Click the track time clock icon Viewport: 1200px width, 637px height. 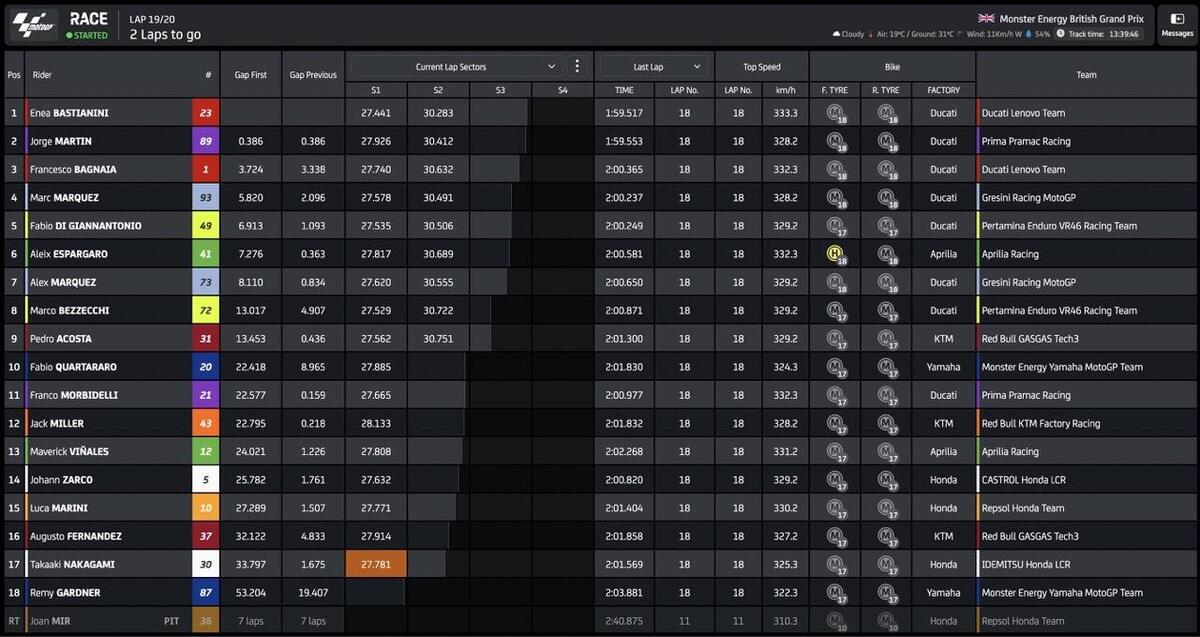[x=1060, y=34]
